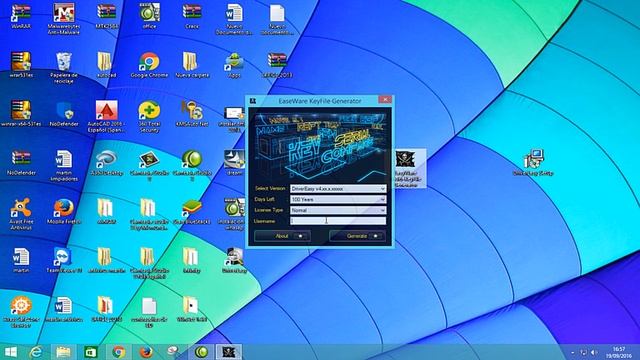Select AutoCAD 2016 Español shortcut
Image resolution: width=640 pixels, height=360 pixels.
coord(106,116)
